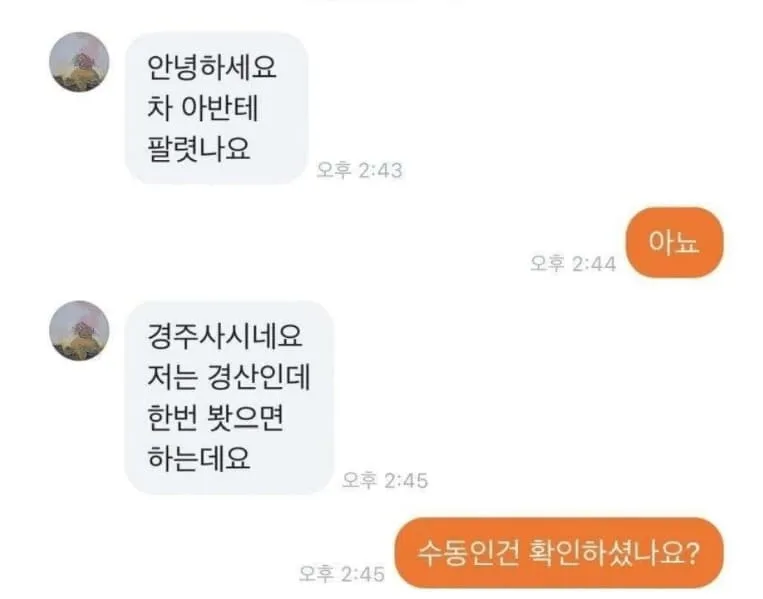
Task: Click the 오후 2:45 timestamp beside orange bubble
Action: click(342, 574)
